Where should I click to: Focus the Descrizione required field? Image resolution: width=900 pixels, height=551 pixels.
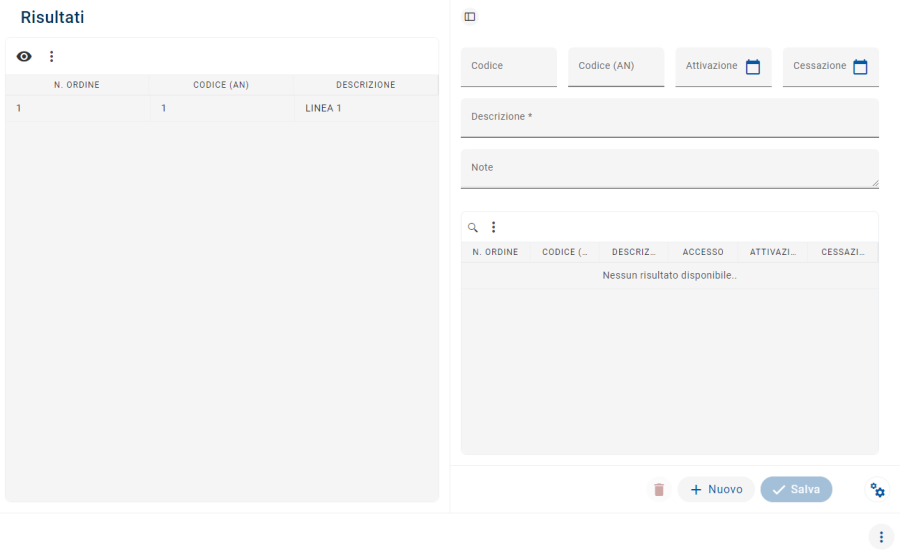670,118
